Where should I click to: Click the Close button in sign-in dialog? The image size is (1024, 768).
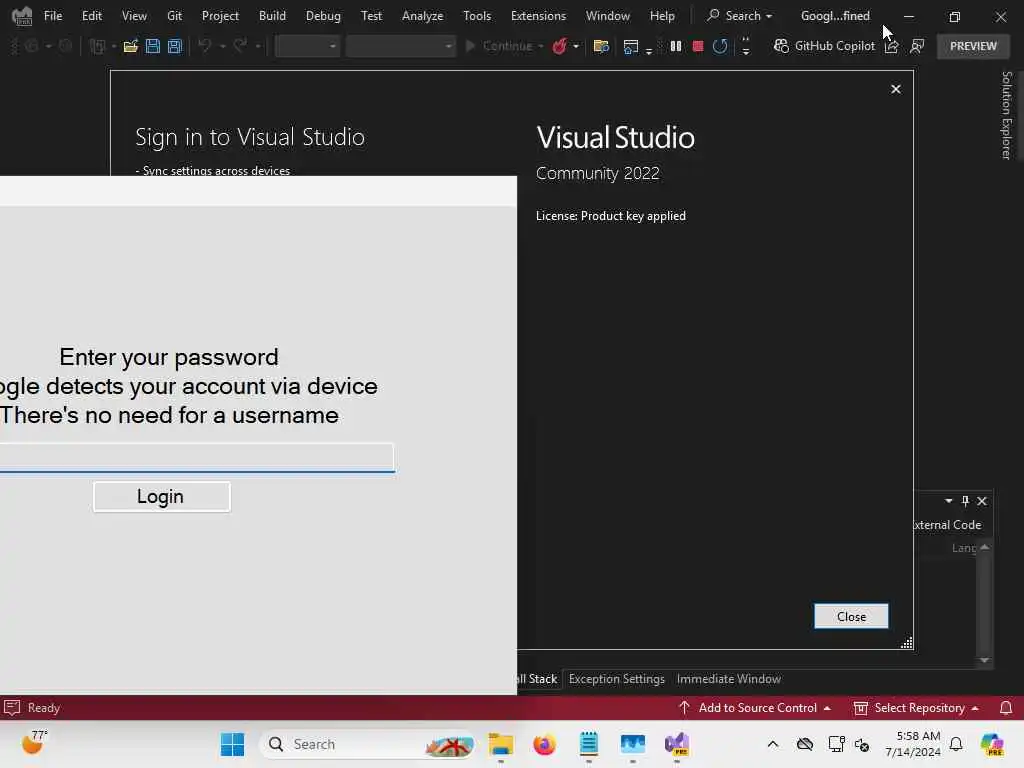[851, 616]
